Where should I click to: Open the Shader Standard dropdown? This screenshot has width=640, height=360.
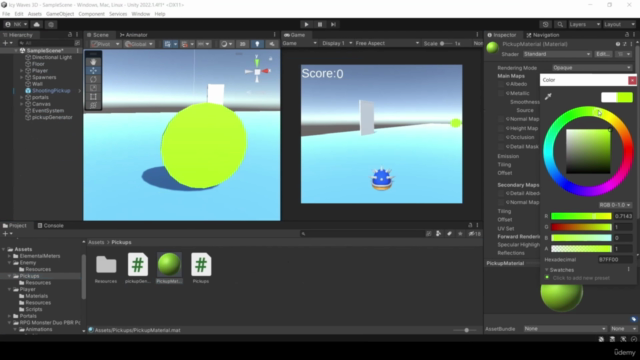[557, 54]
